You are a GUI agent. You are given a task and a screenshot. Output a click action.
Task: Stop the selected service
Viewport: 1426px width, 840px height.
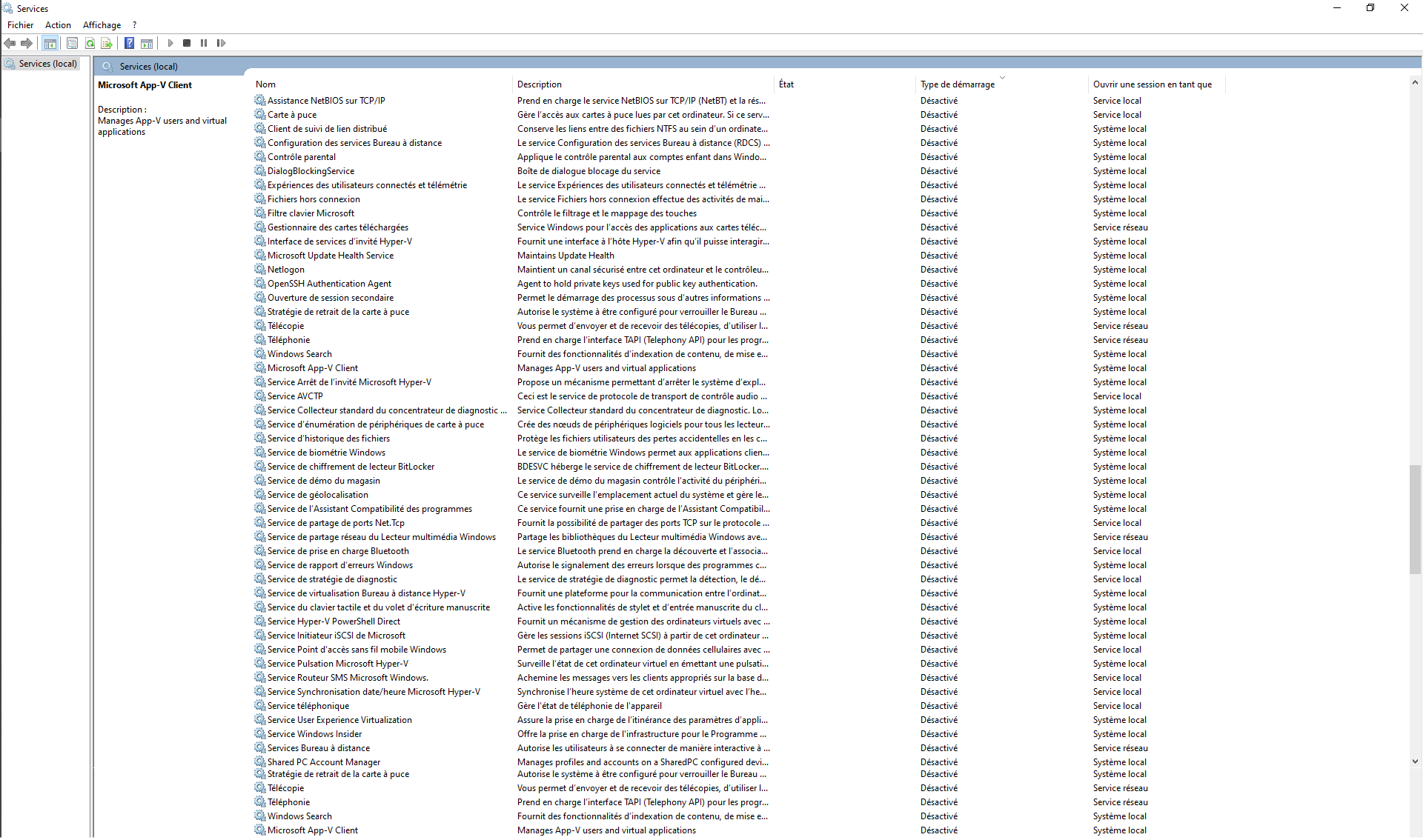point(187,44)
